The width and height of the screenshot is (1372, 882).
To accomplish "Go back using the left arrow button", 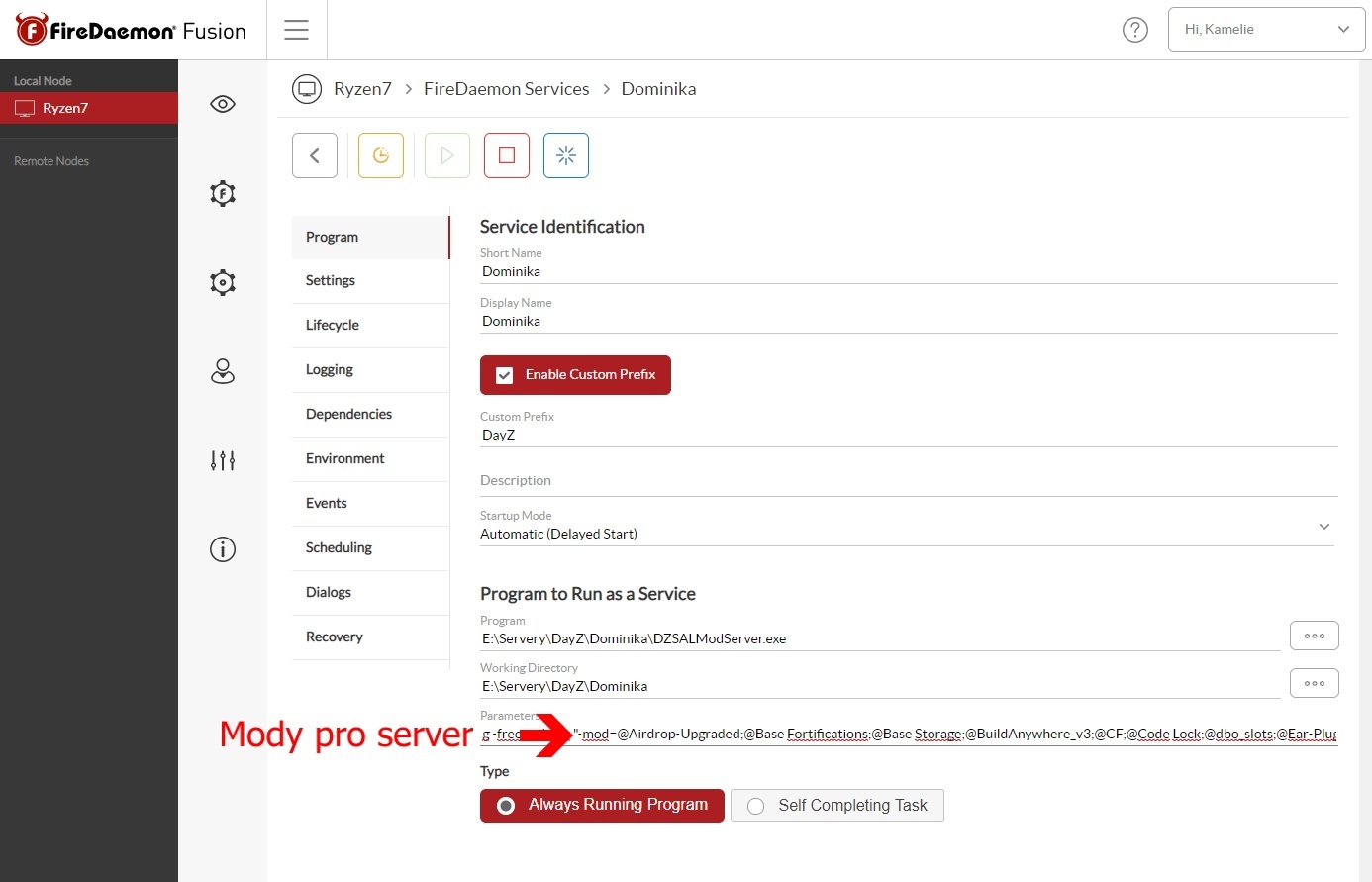I will click(x=315, y=155).
